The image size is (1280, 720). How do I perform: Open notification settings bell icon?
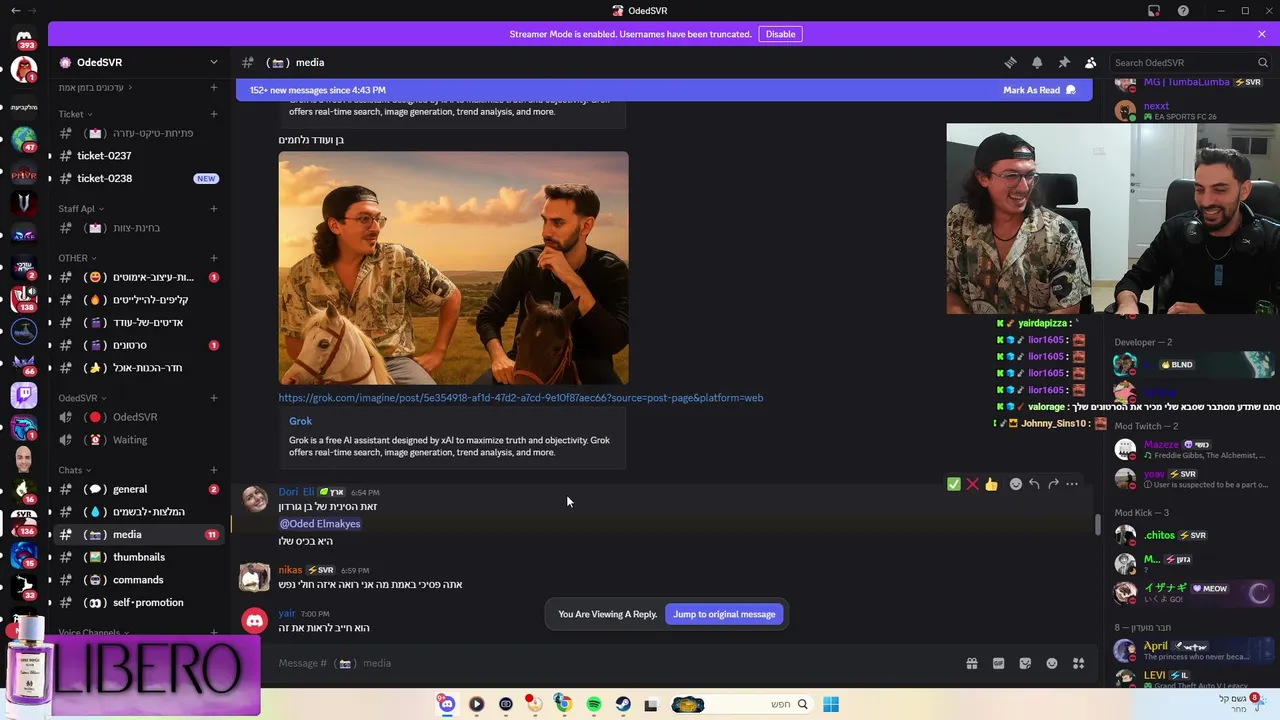tap(1037, 62)
